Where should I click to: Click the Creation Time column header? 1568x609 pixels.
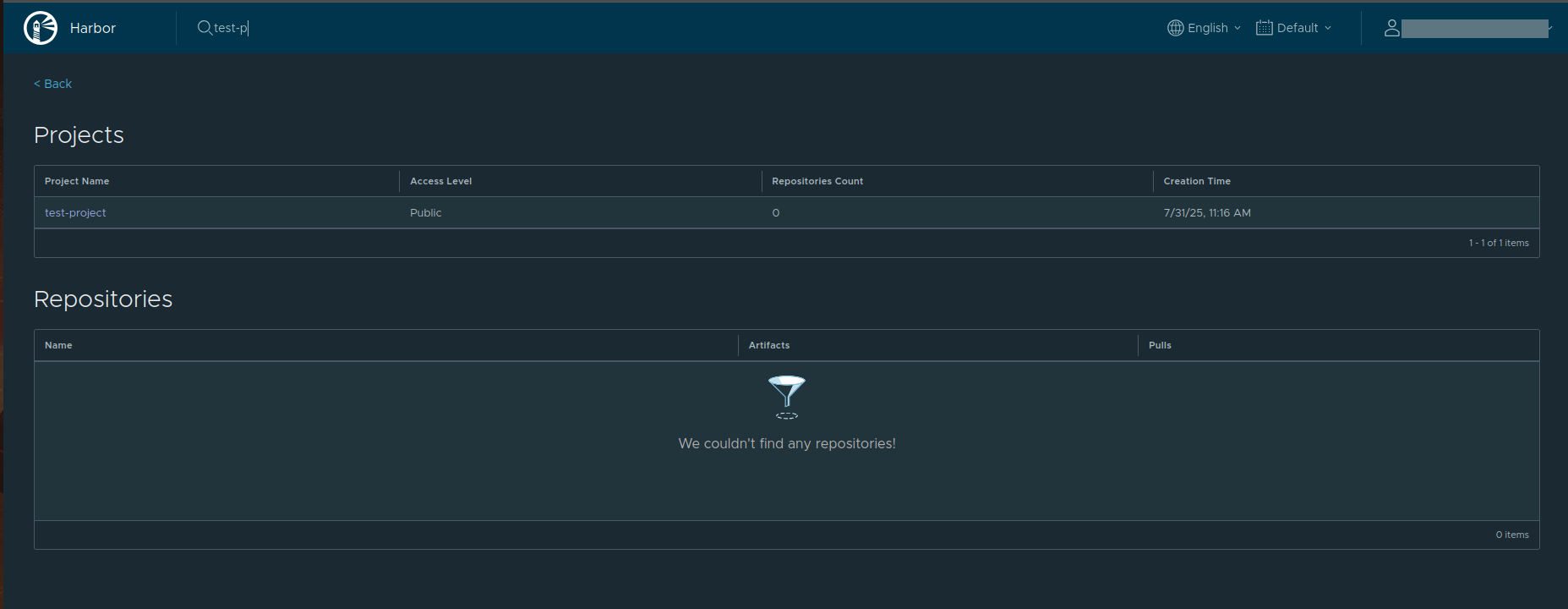pos(1196,181)
